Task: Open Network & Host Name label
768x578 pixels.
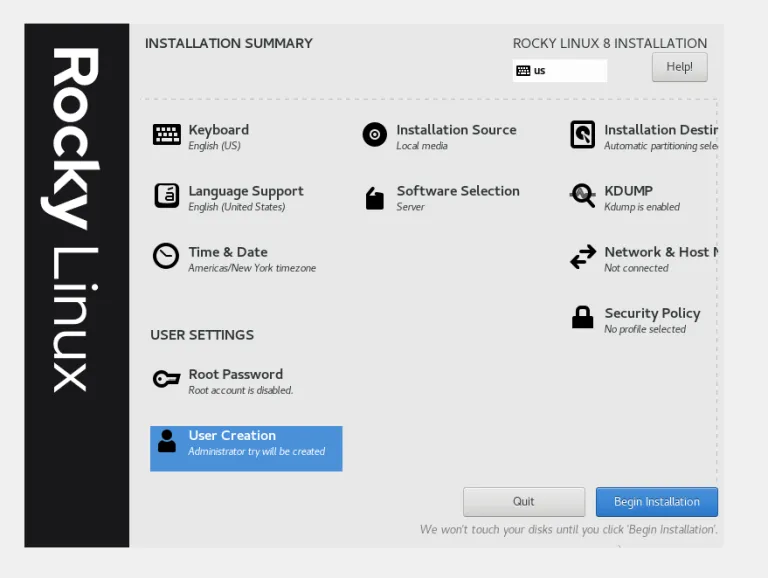Action: pos(661,252)
